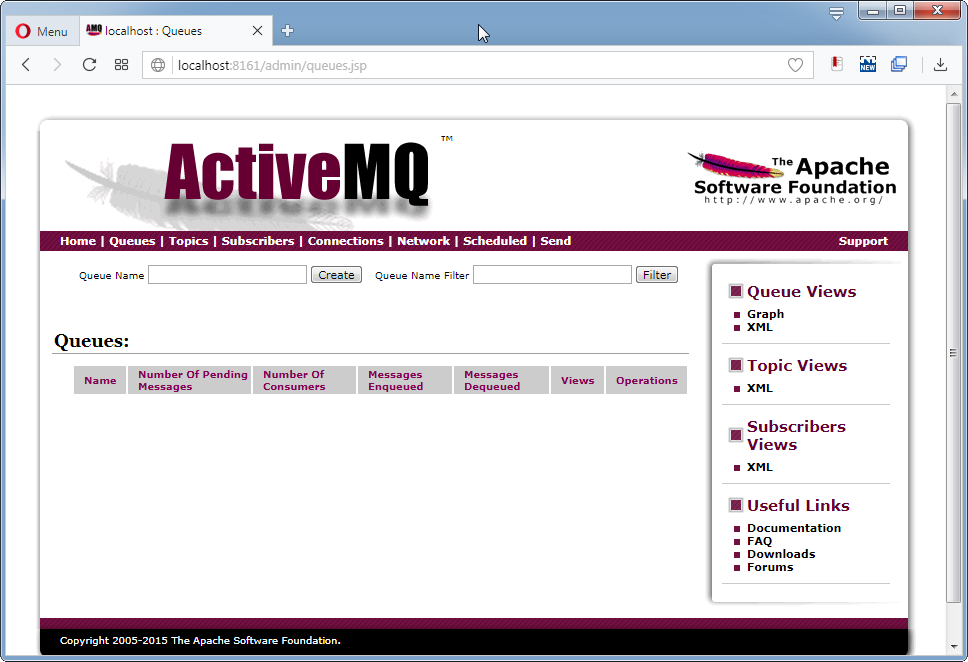This screenshot has height=662, width=968.
Task: Open the Topics navigation item
Action: [188, 241]
